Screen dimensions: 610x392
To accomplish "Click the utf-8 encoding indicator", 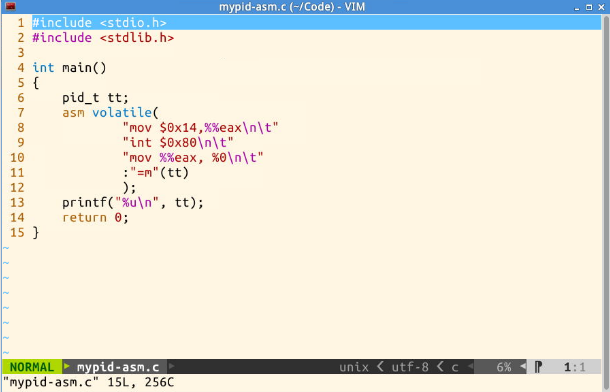I will [410, 367].
